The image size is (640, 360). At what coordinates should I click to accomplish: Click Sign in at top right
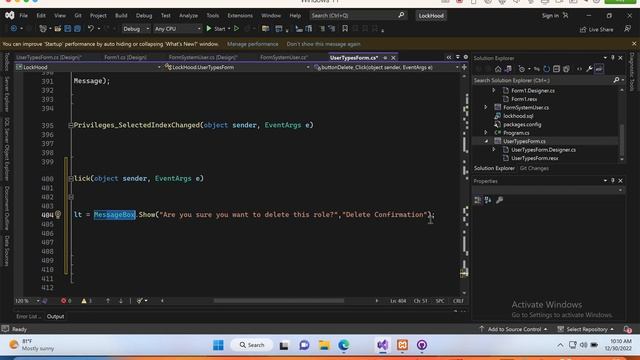555,16
